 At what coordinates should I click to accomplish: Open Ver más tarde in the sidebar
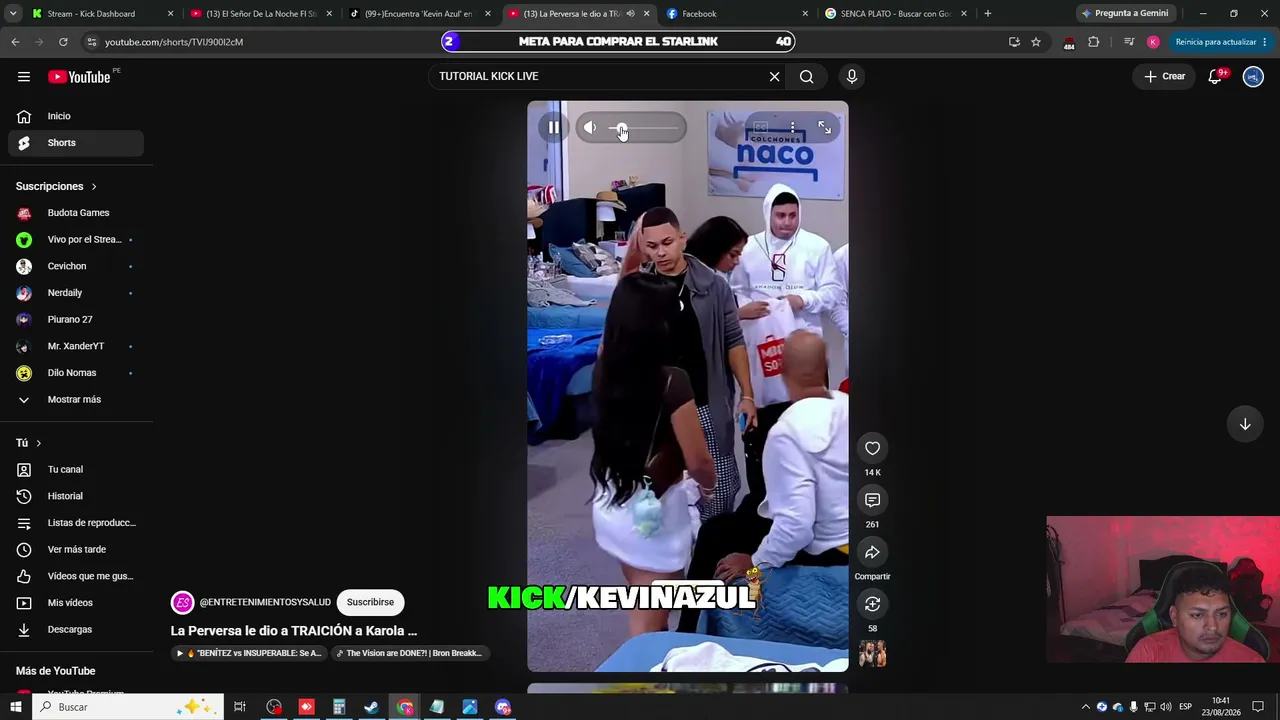76,550
